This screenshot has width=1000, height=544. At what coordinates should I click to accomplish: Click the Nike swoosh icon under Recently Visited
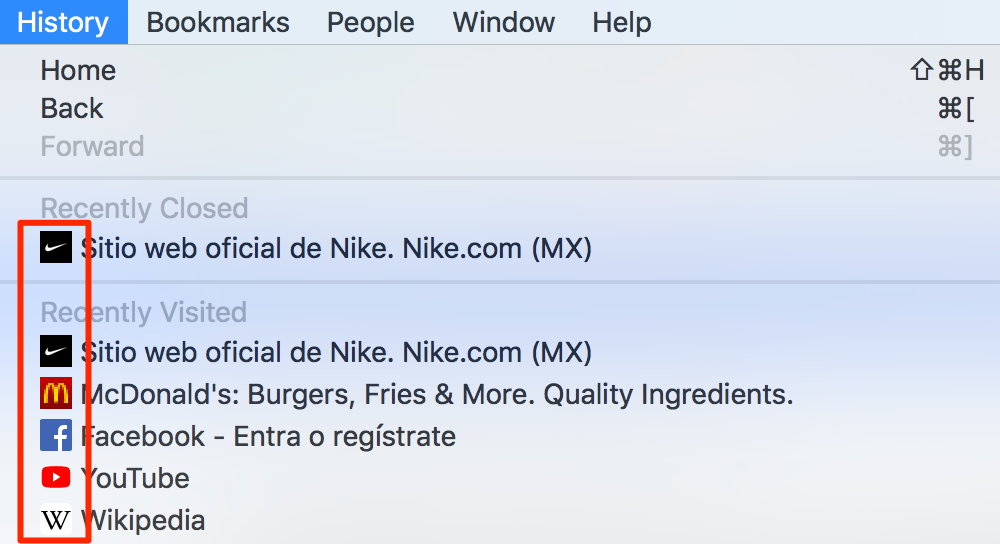click(56, 351)
